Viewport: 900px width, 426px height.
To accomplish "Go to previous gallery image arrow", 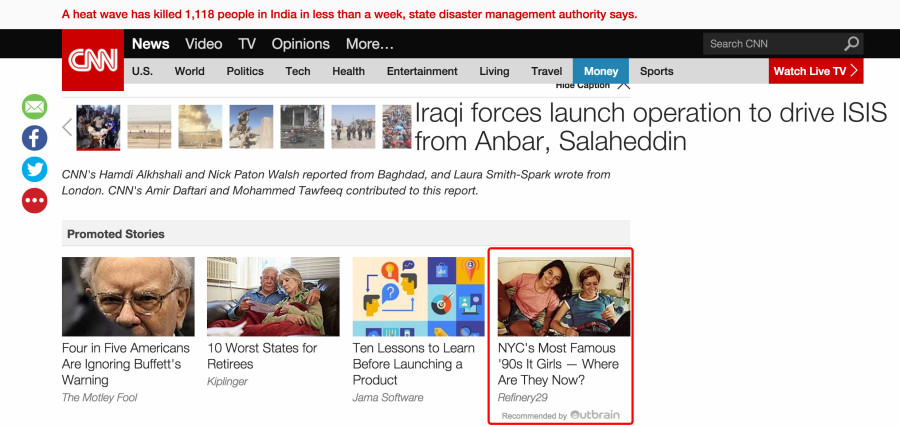I will click(67, 127).
